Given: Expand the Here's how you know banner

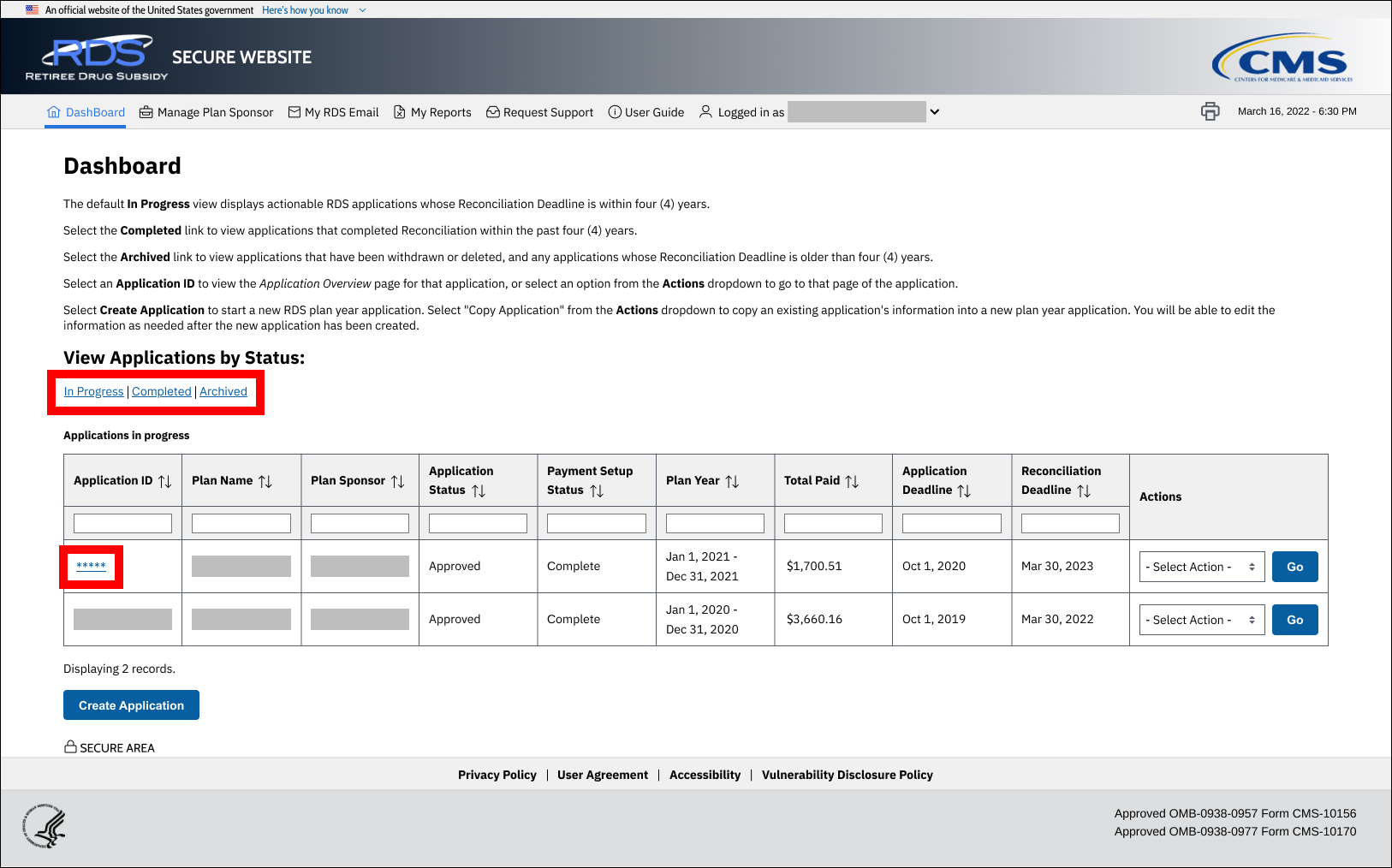Looking at the screenshot, I should point(313,10).
